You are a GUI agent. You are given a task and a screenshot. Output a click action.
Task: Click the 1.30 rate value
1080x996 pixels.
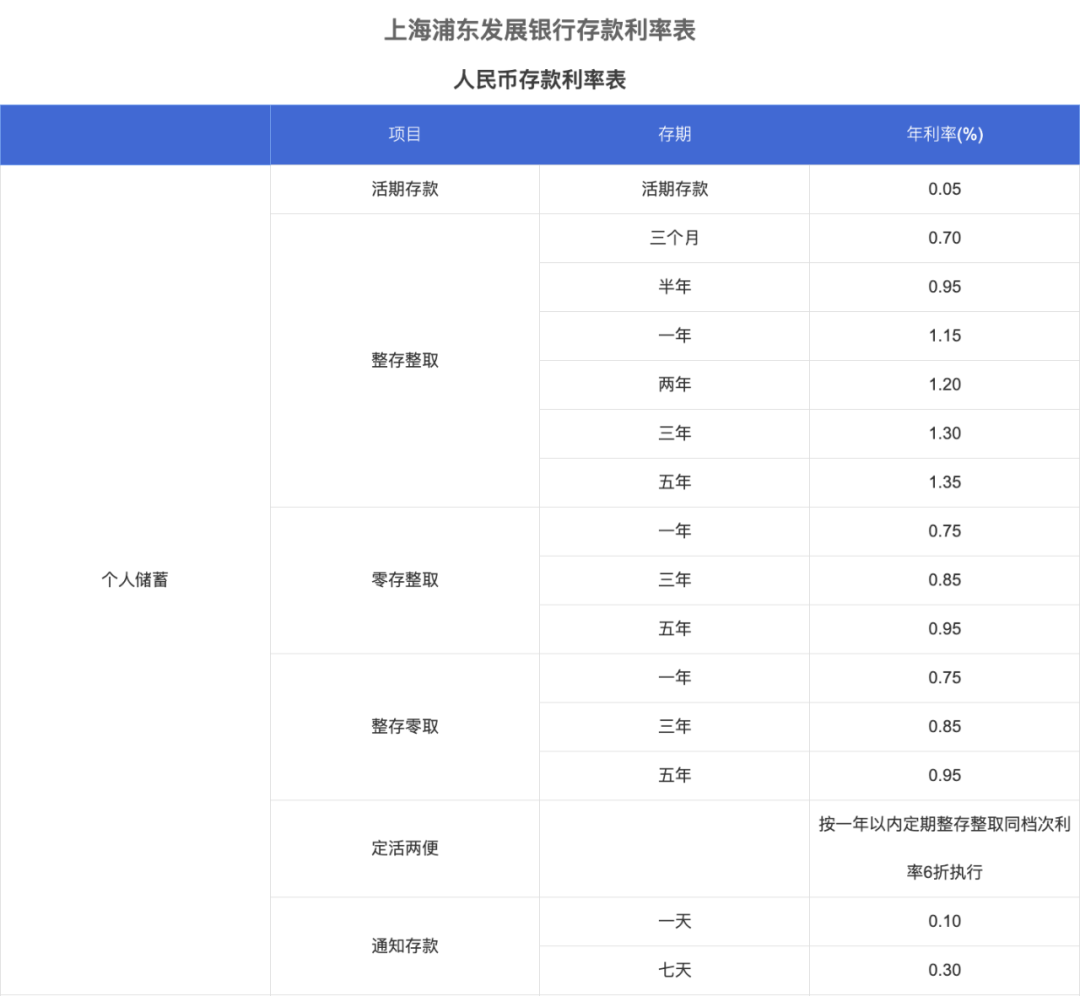click(x=944, y=434)
